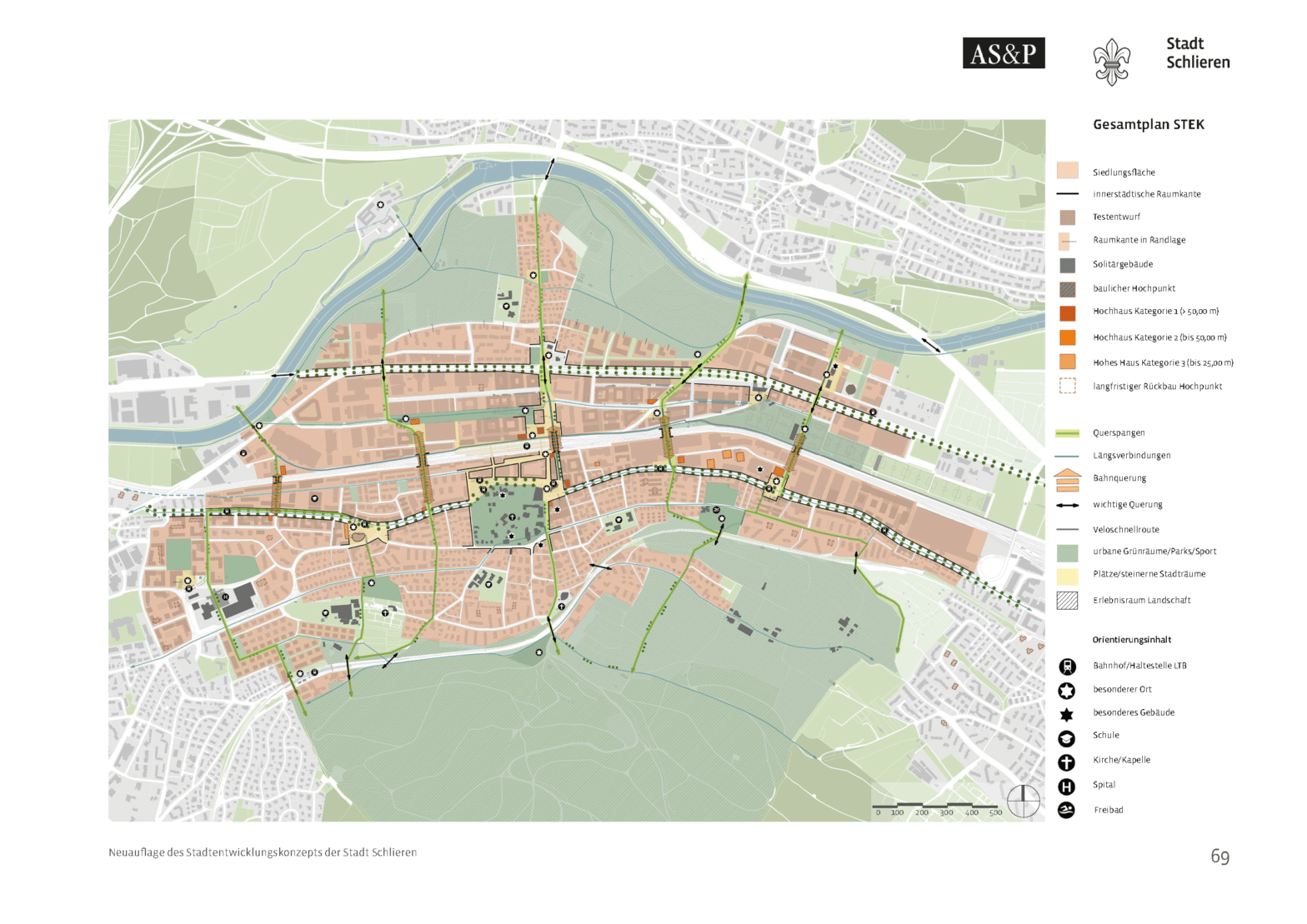Click the hospital H marker on the map

[x=225, y=597]
